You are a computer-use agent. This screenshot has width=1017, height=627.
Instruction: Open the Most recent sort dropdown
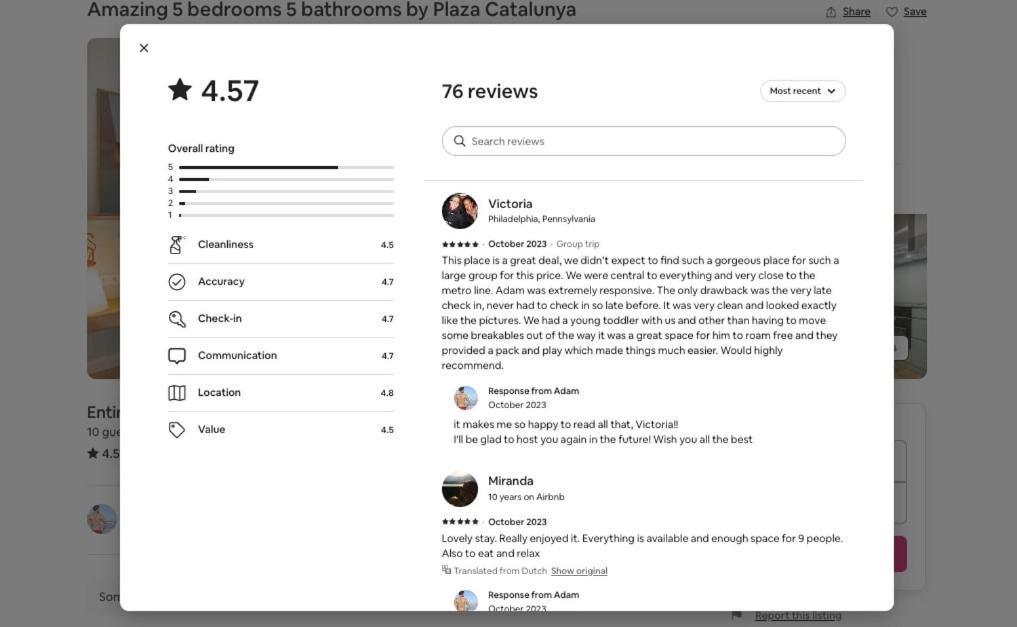click(802, 91)
